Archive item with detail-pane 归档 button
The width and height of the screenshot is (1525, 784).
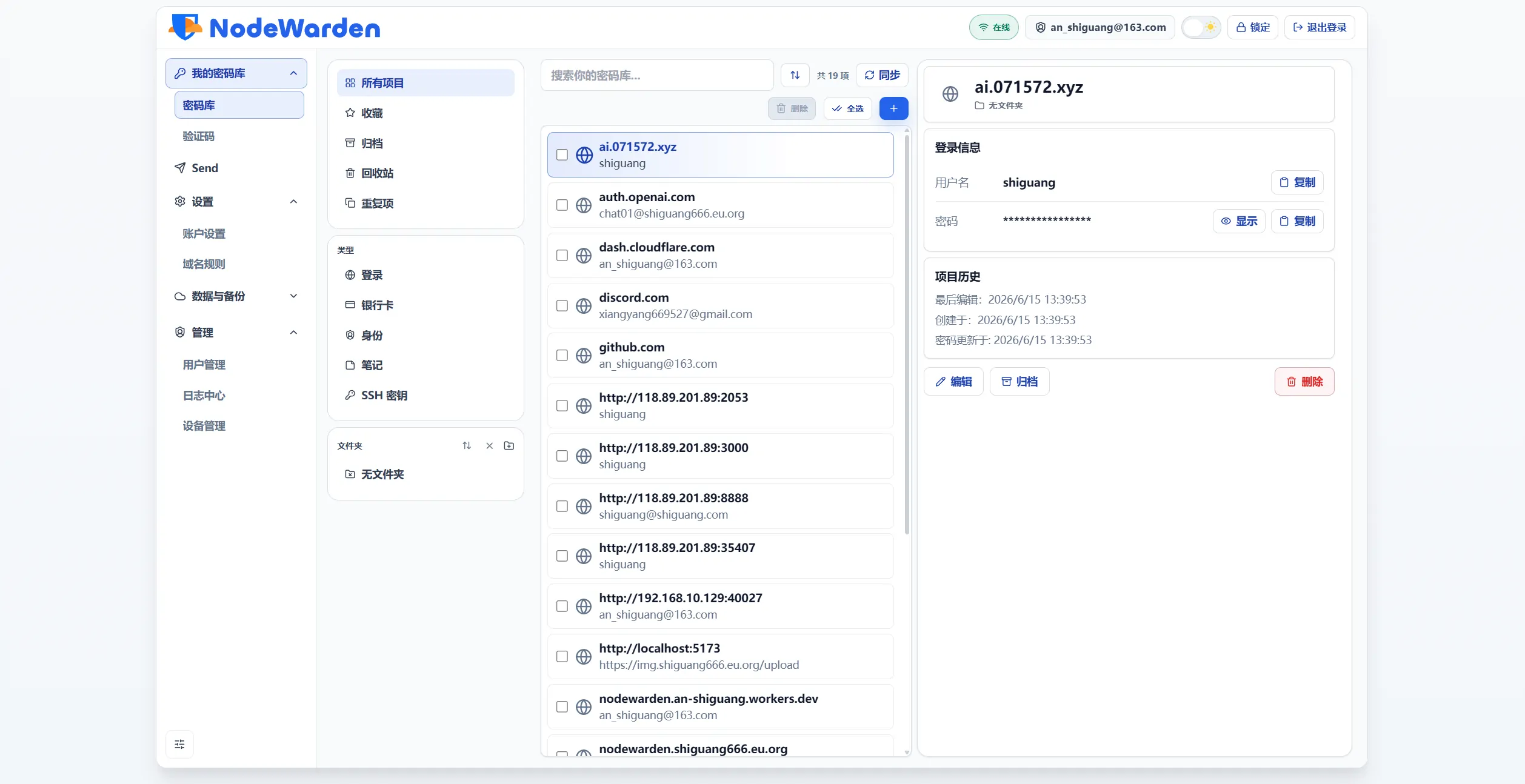click(1019, 382)
